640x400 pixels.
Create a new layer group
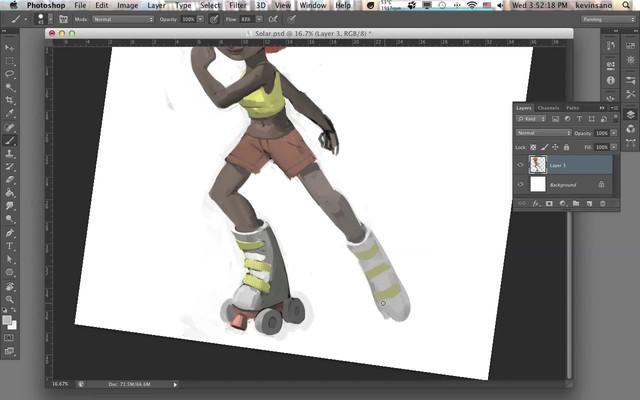576,203
